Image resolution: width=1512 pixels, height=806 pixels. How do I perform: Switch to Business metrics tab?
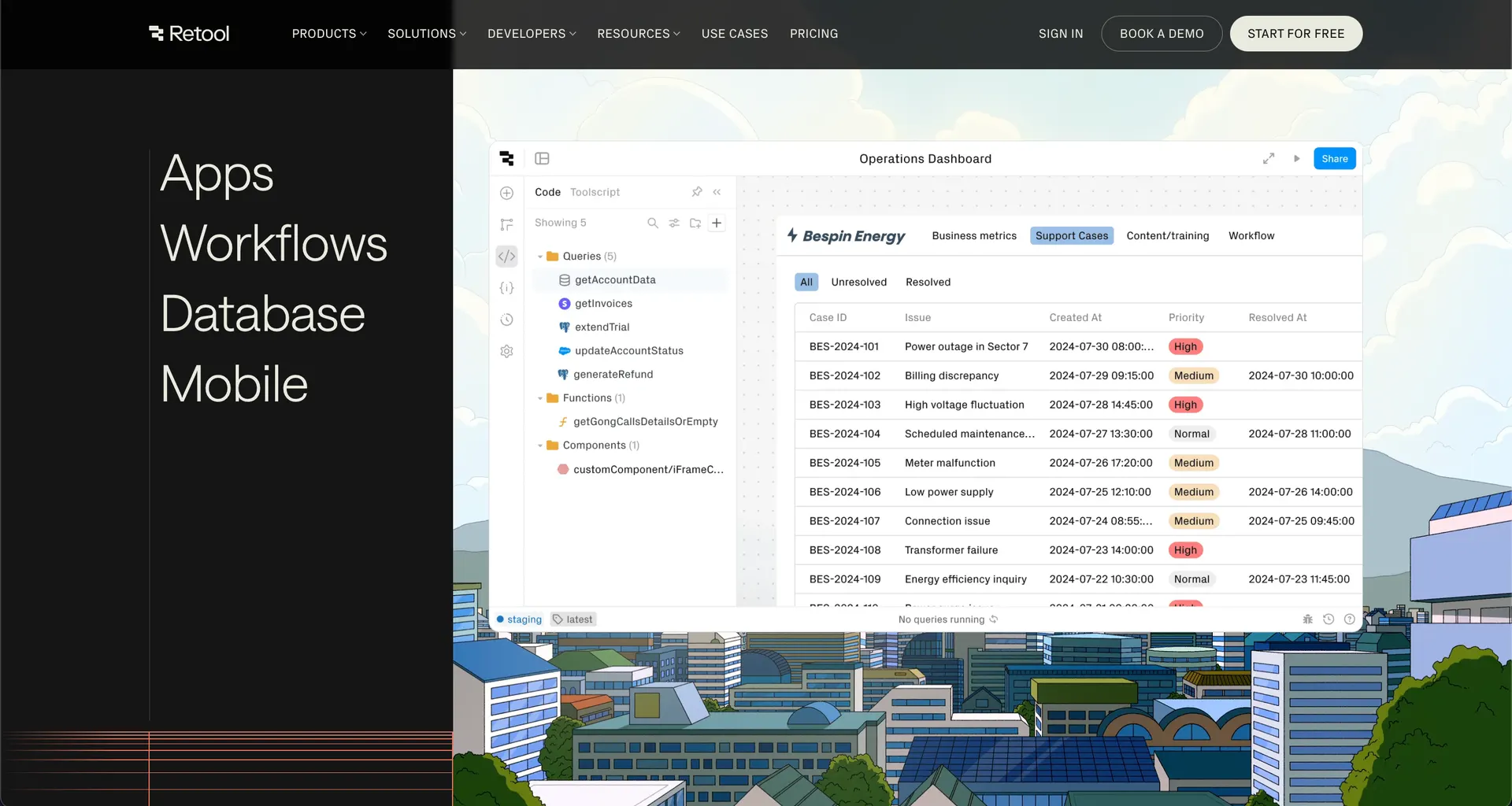click(974, 235)
